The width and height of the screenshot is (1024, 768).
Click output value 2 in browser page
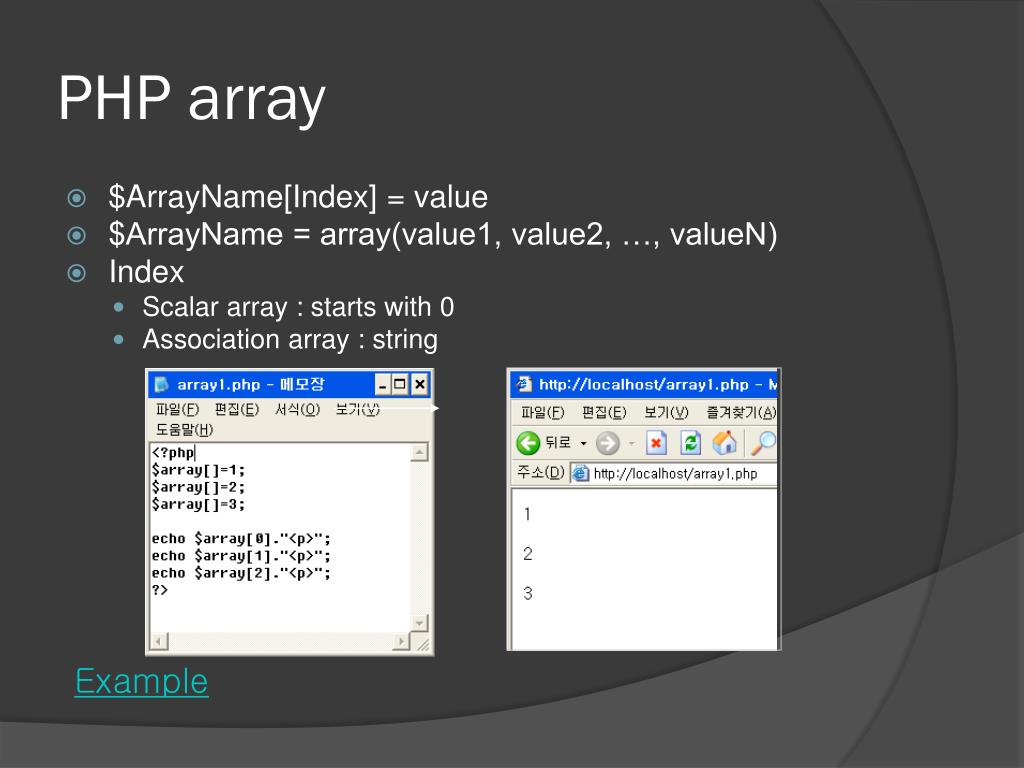(x=528, y=554)
